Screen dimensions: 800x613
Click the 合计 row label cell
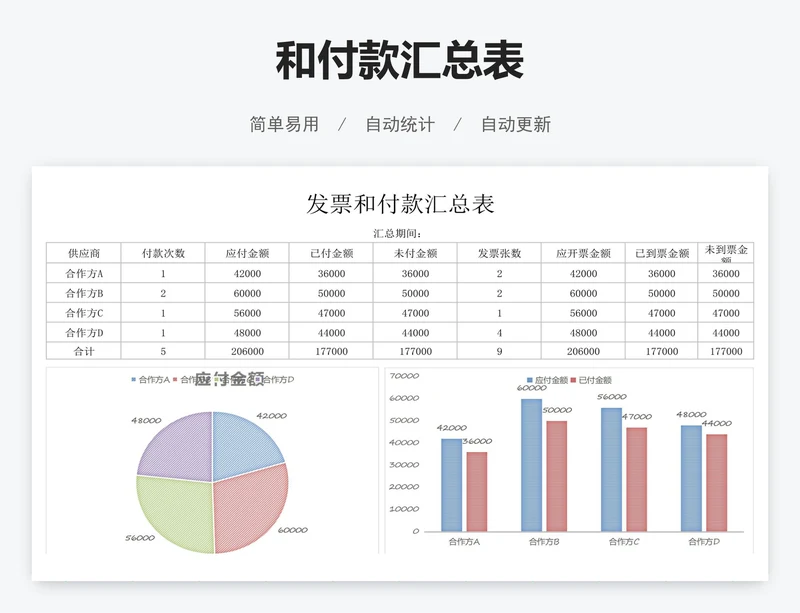[x=84, y=351]
